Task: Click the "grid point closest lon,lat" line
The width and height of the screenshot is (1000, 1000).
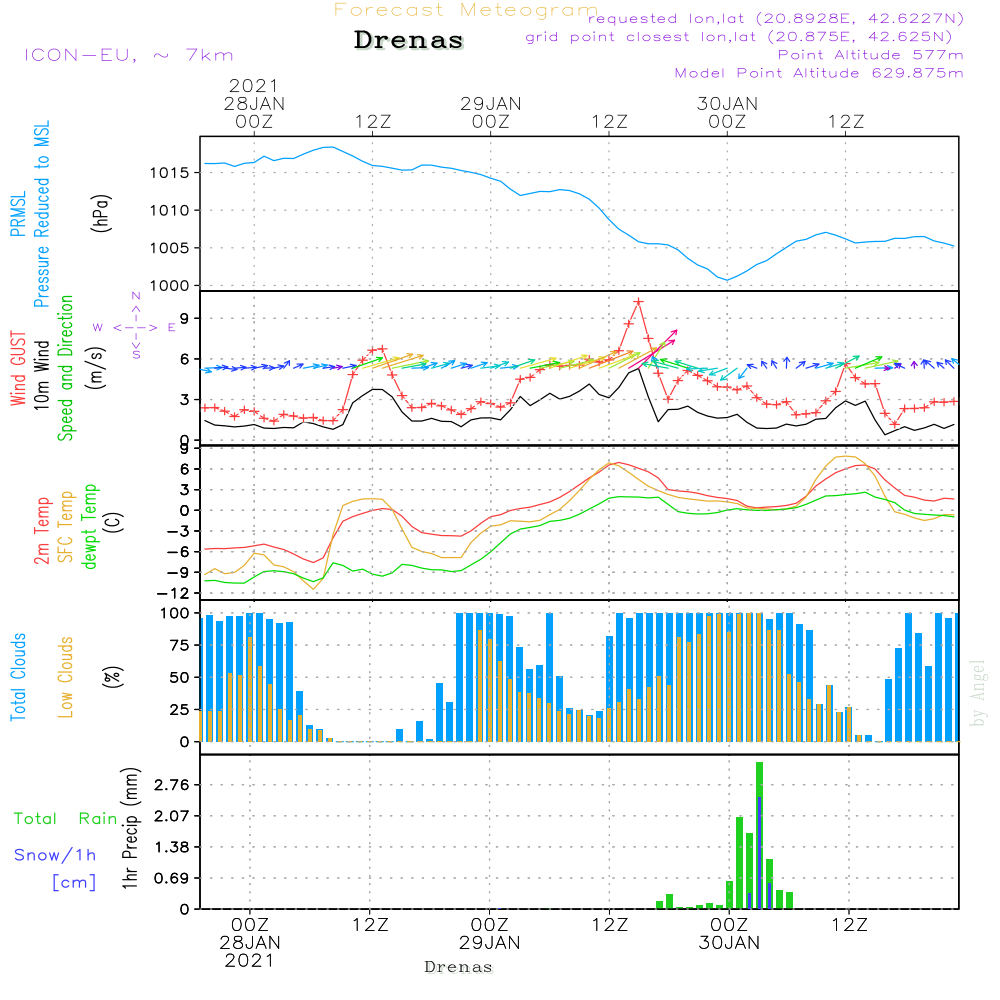Action: click(x=739, y=37)
